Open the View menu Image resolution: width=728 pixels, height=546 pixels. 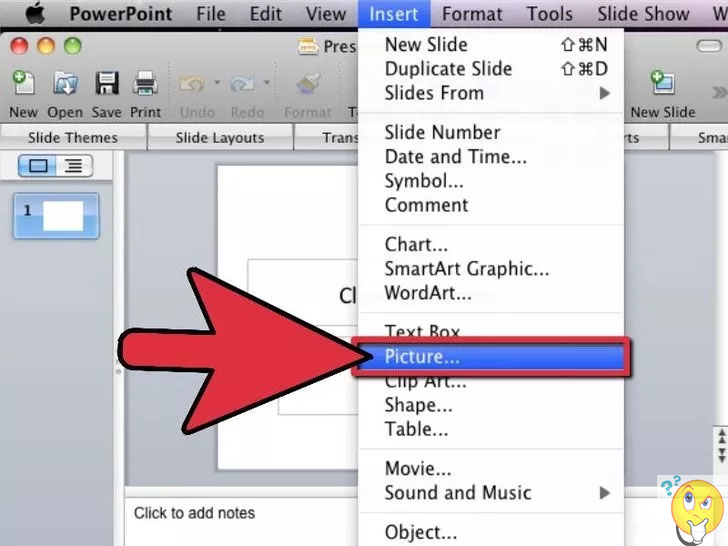(326, 13)
